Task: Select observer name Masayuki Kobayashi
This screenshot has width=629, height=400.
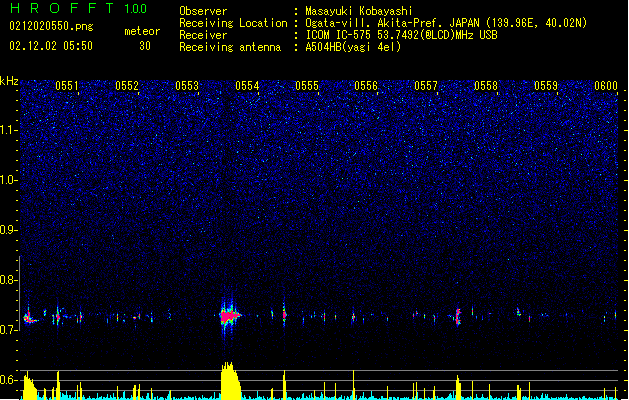Action: 359,11
